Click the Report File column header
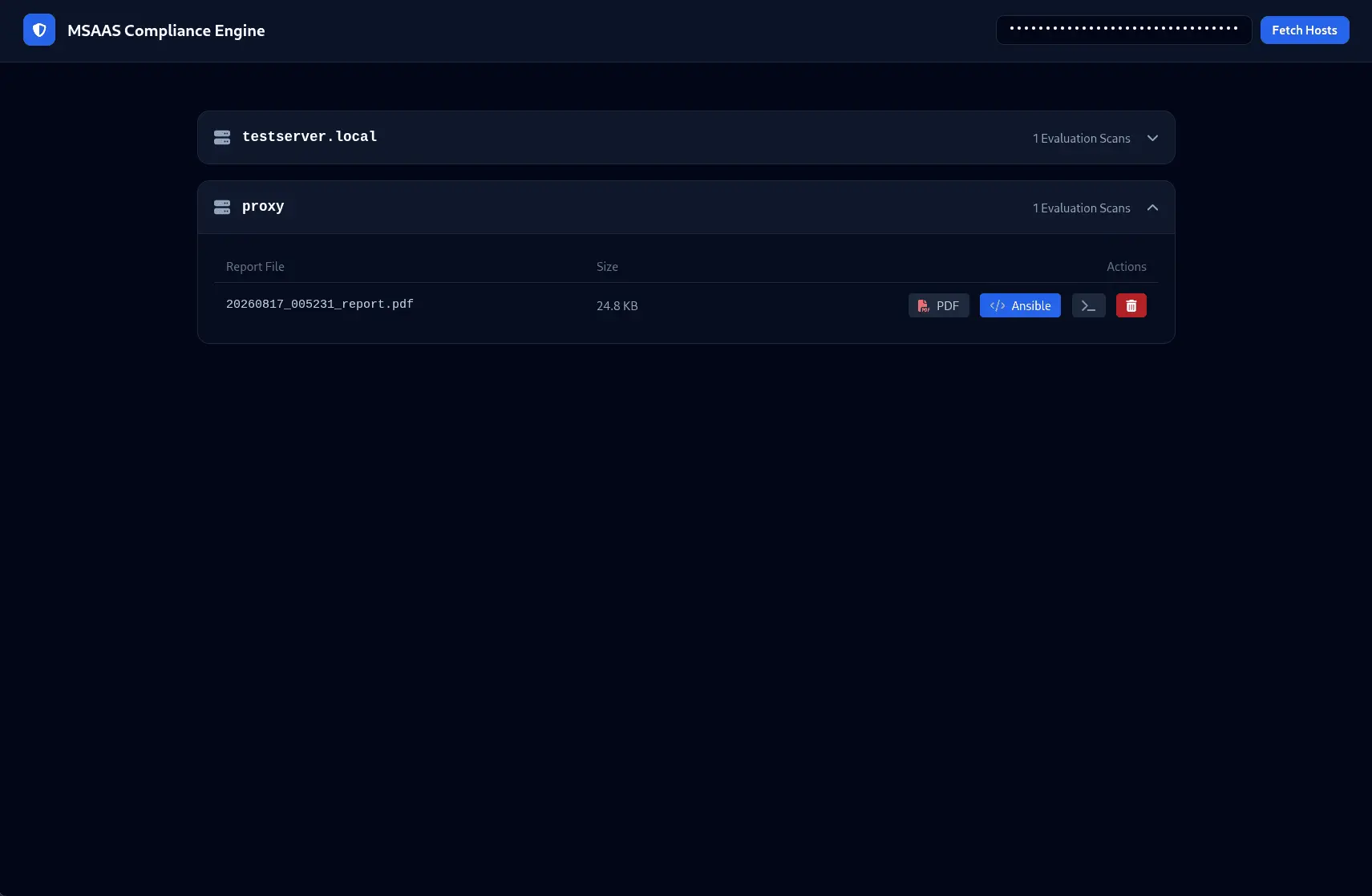Viewport: 1372px width, 896px height. click(x=255, y=267)
